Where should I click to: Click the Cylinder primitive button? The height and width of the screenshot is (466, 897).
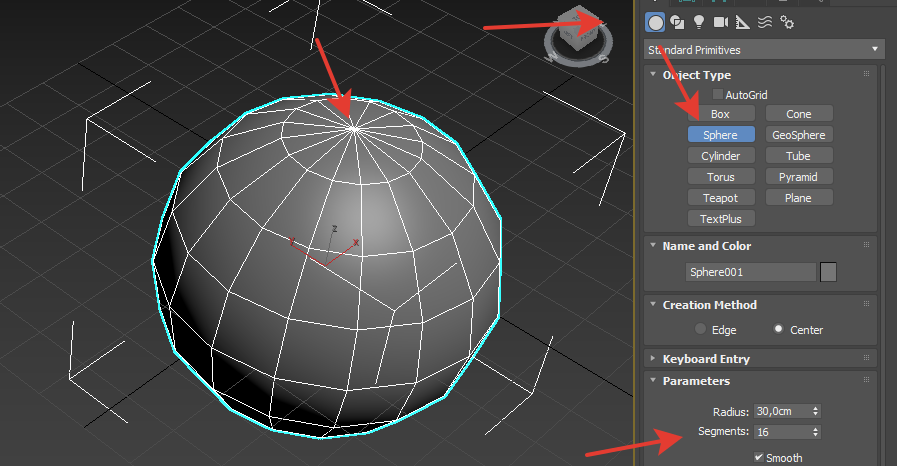tap(721, 156)
